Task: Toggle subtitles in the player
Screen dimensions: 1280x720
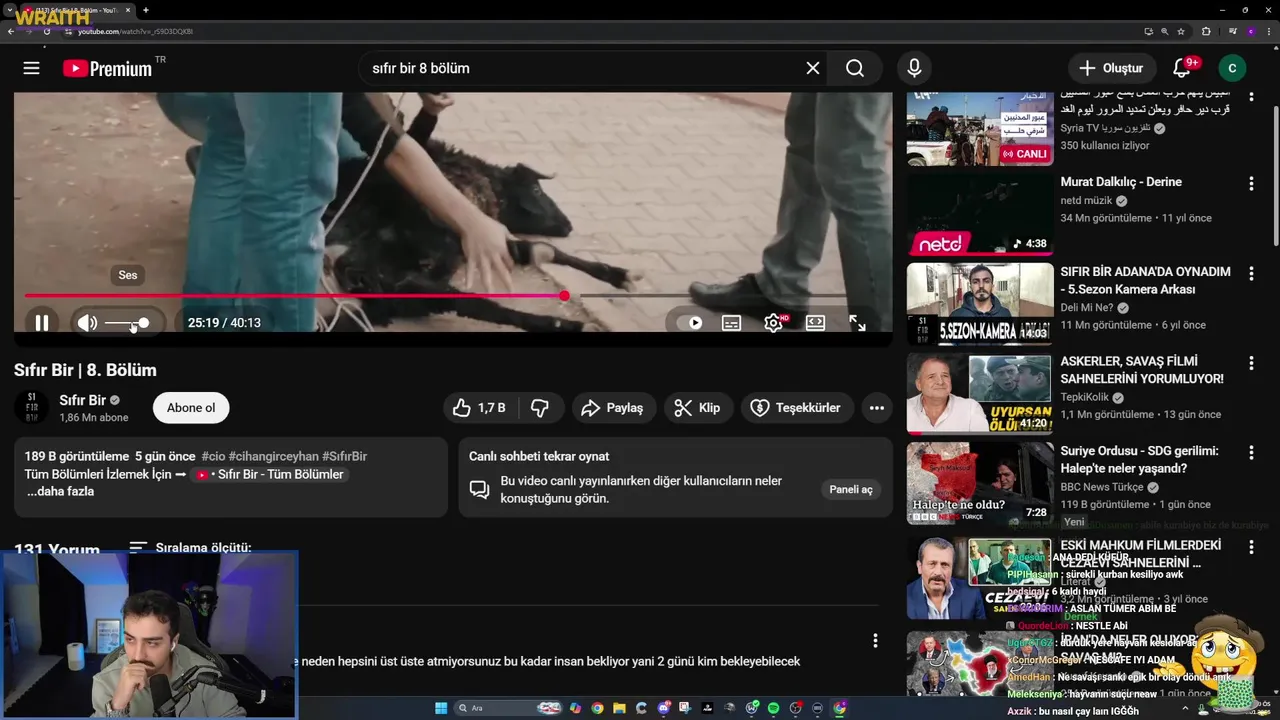Action: click(x=731, y=323)
